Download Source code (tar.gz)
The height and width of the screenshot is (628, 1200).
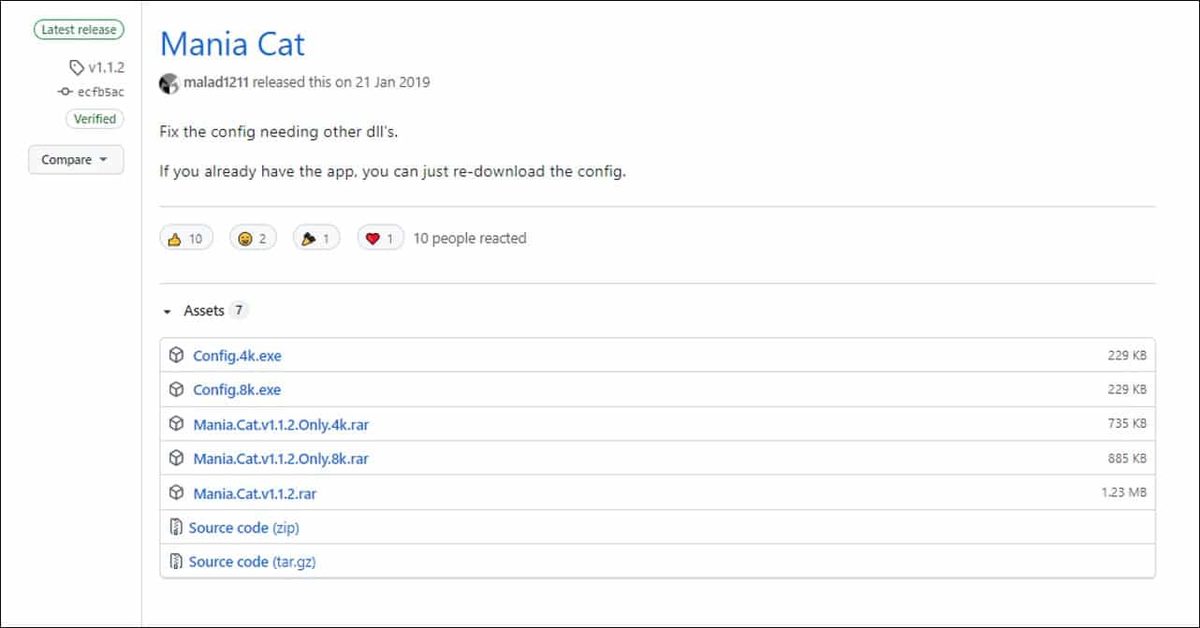(x=252, y=562)
